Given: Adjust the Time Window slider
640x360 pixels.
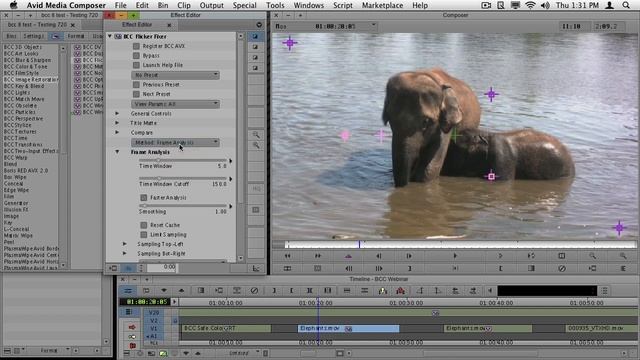Looking at the screenshot, I should [183, 160].
